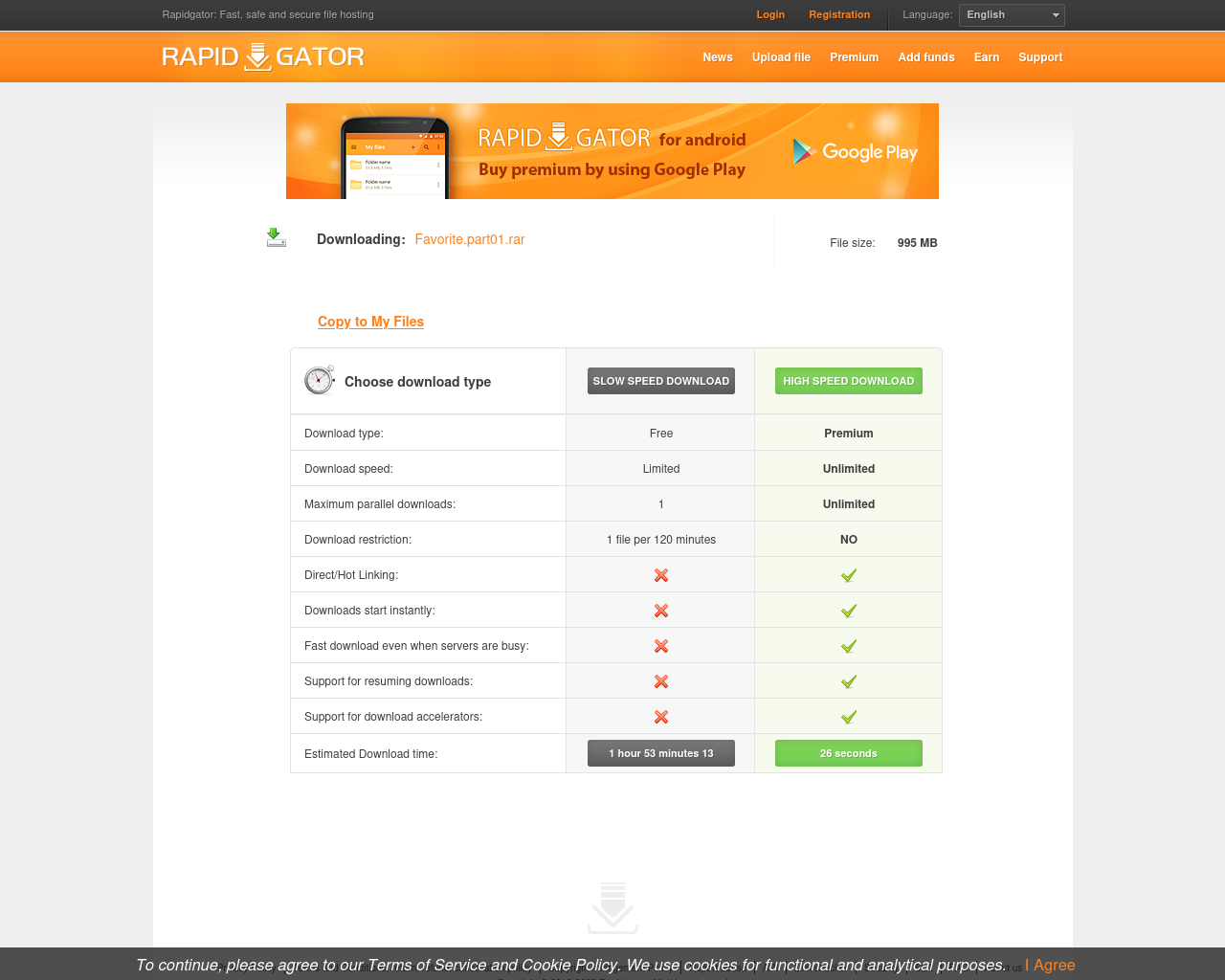
Task: Start the High Speed Download
Action: pyautogui.click(x=849, y=381)
